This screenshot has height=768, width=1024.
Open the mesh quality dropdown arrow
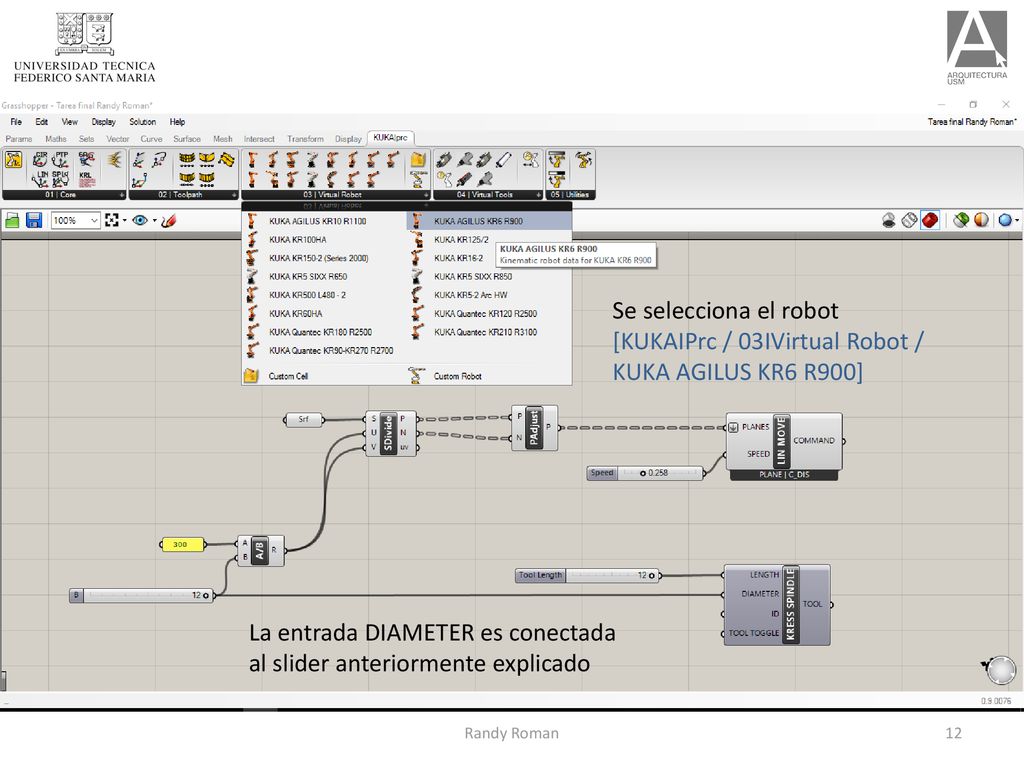[x=1016, y=221]
